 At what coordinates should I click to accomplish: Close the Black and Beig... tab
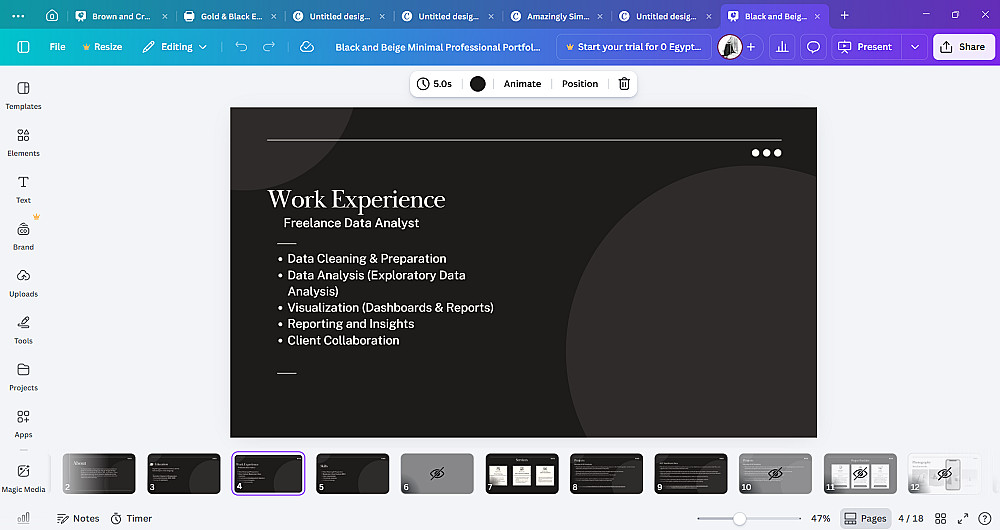(817, 17)
